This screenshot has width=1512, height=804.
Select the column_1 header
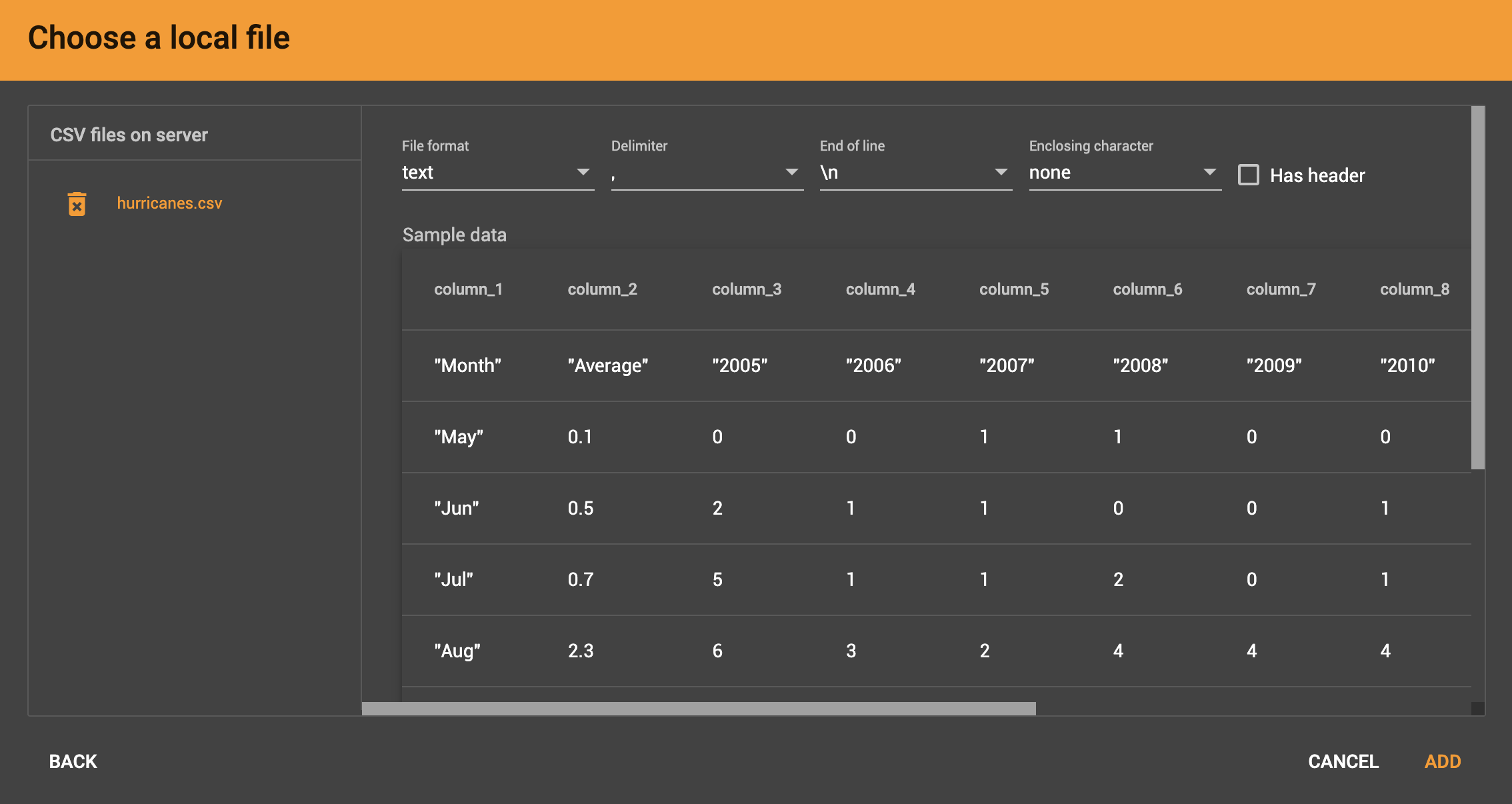pyautogui.click(x=469, y=289)
